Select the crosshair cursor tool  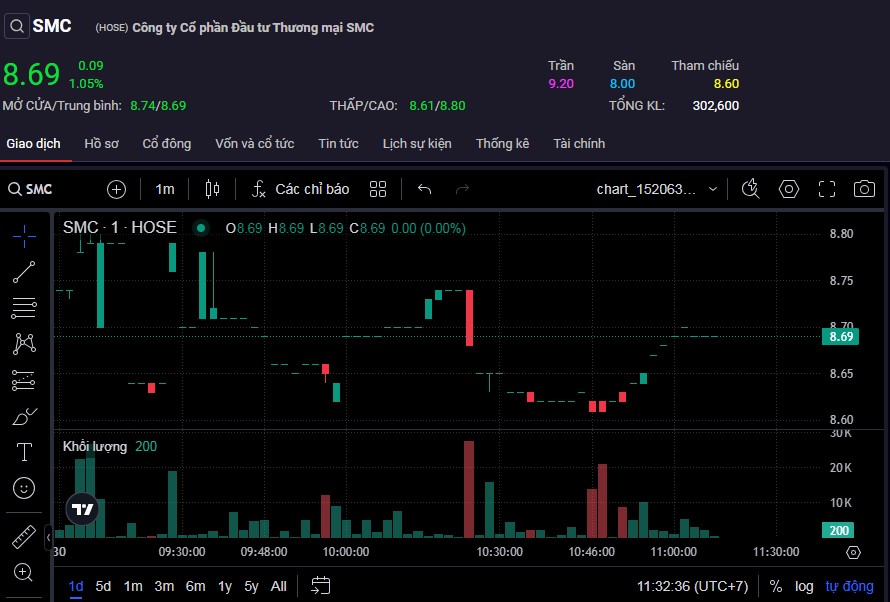click(24, 235)
